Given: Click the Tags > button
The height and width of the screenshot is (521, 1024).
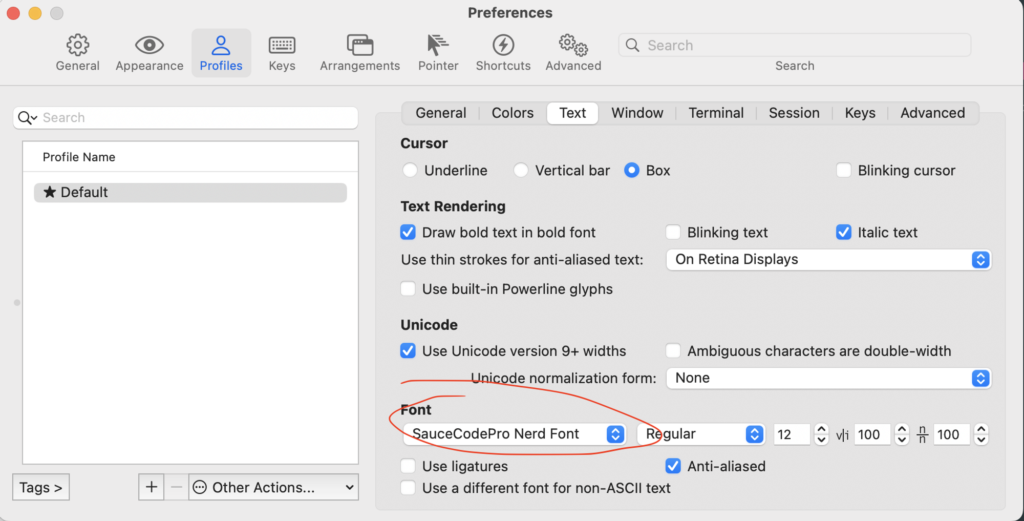Looking at the screenshot, I should coord(41,487).
